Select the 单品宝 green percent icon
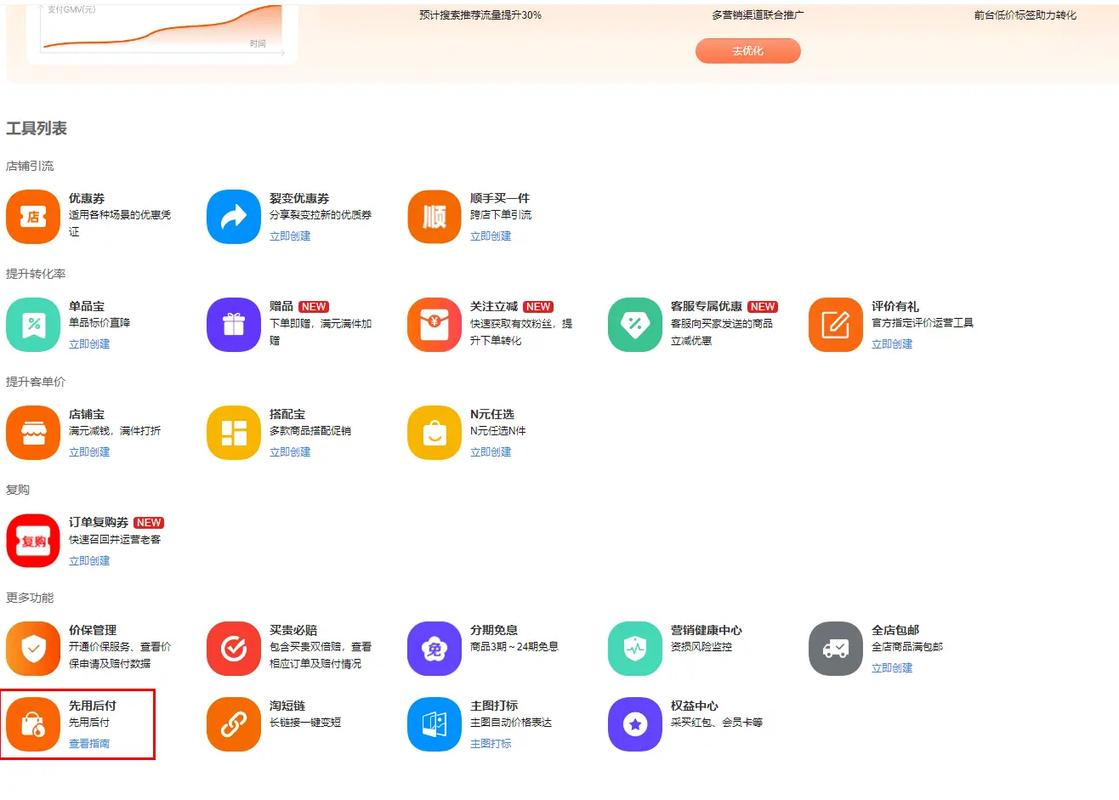Screen dimensions: 1119x800 click(x=33, y=325)
